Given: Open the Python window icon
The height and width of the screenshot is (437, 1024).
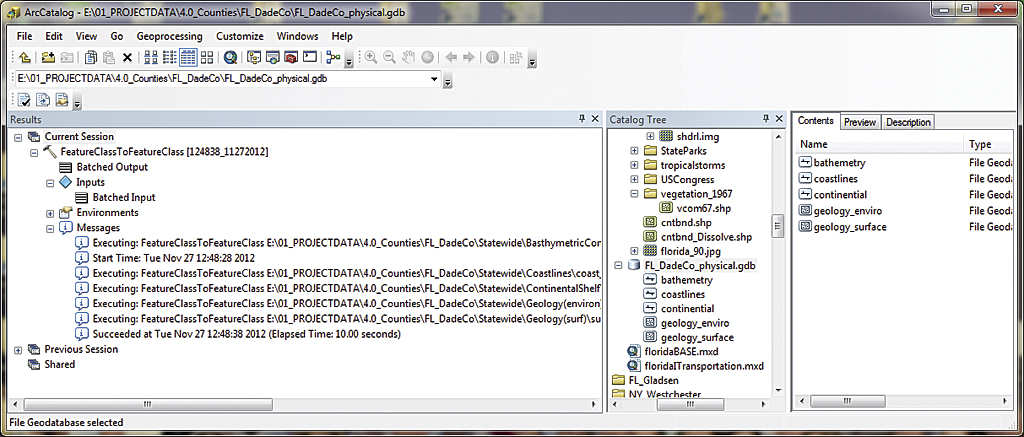Looking at the screenshot, I should pyautogui.click(x=310, y=57).
